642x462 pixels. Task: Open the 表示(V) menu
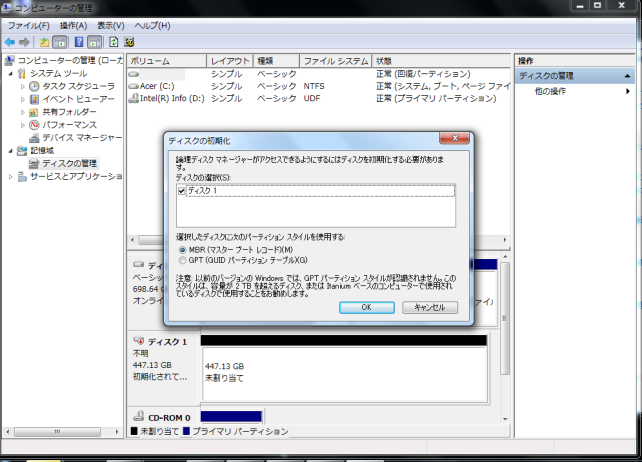coord(111,25)
